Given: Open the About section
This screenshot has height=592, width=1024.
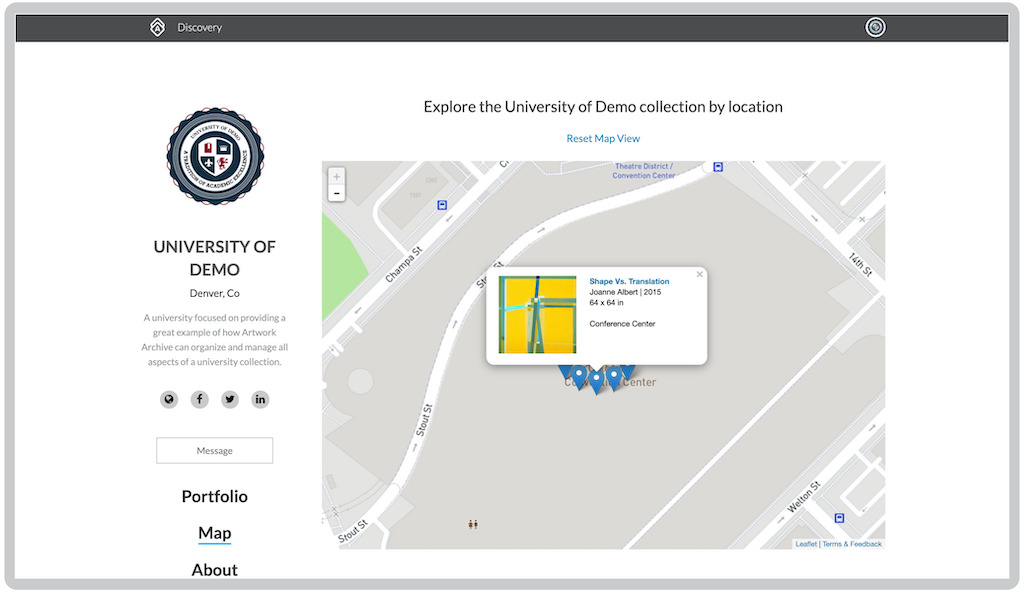Looking at the screenshot, I should point(214,569).
